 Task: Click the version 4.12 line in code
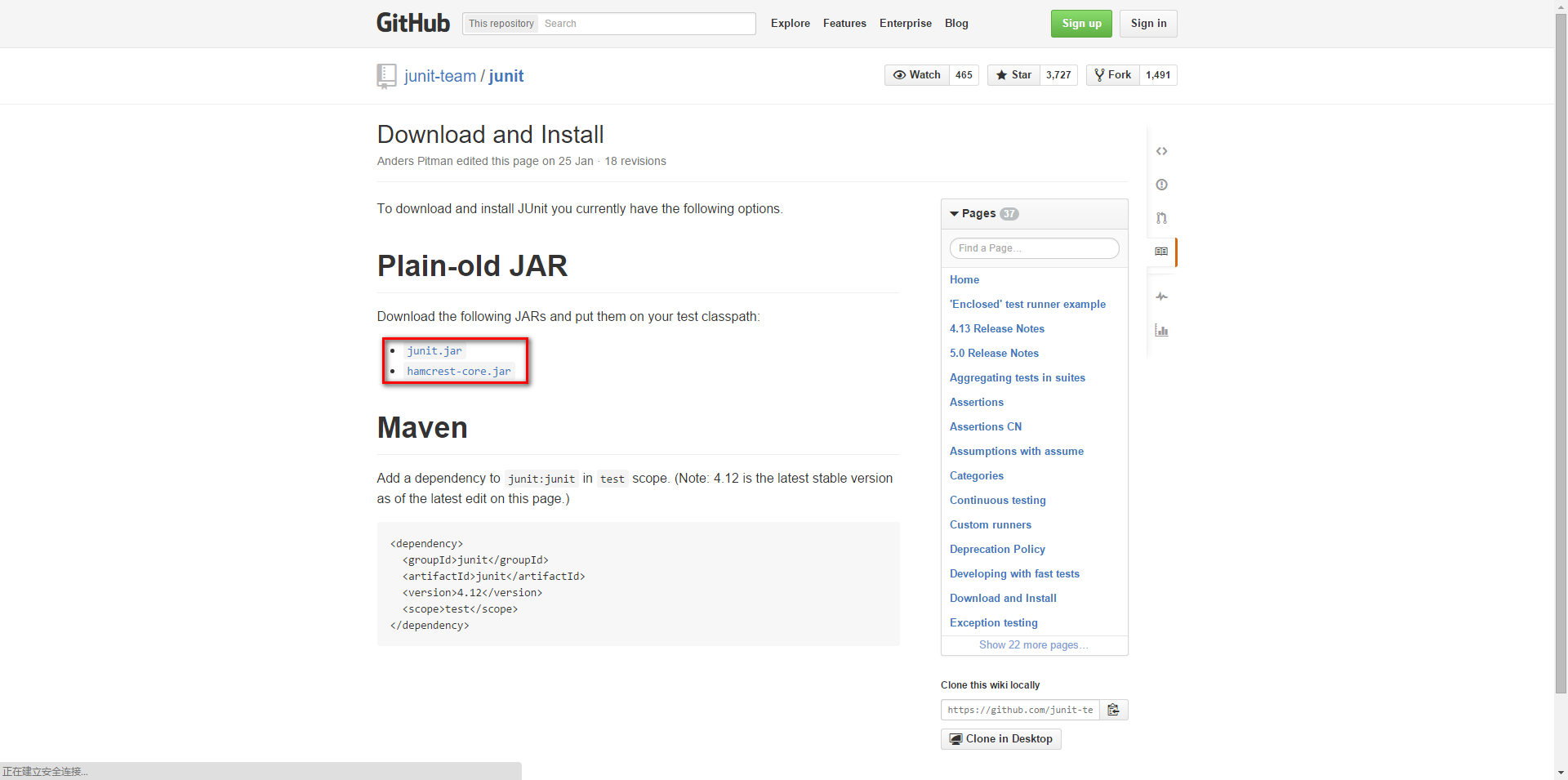click(472, 593)
